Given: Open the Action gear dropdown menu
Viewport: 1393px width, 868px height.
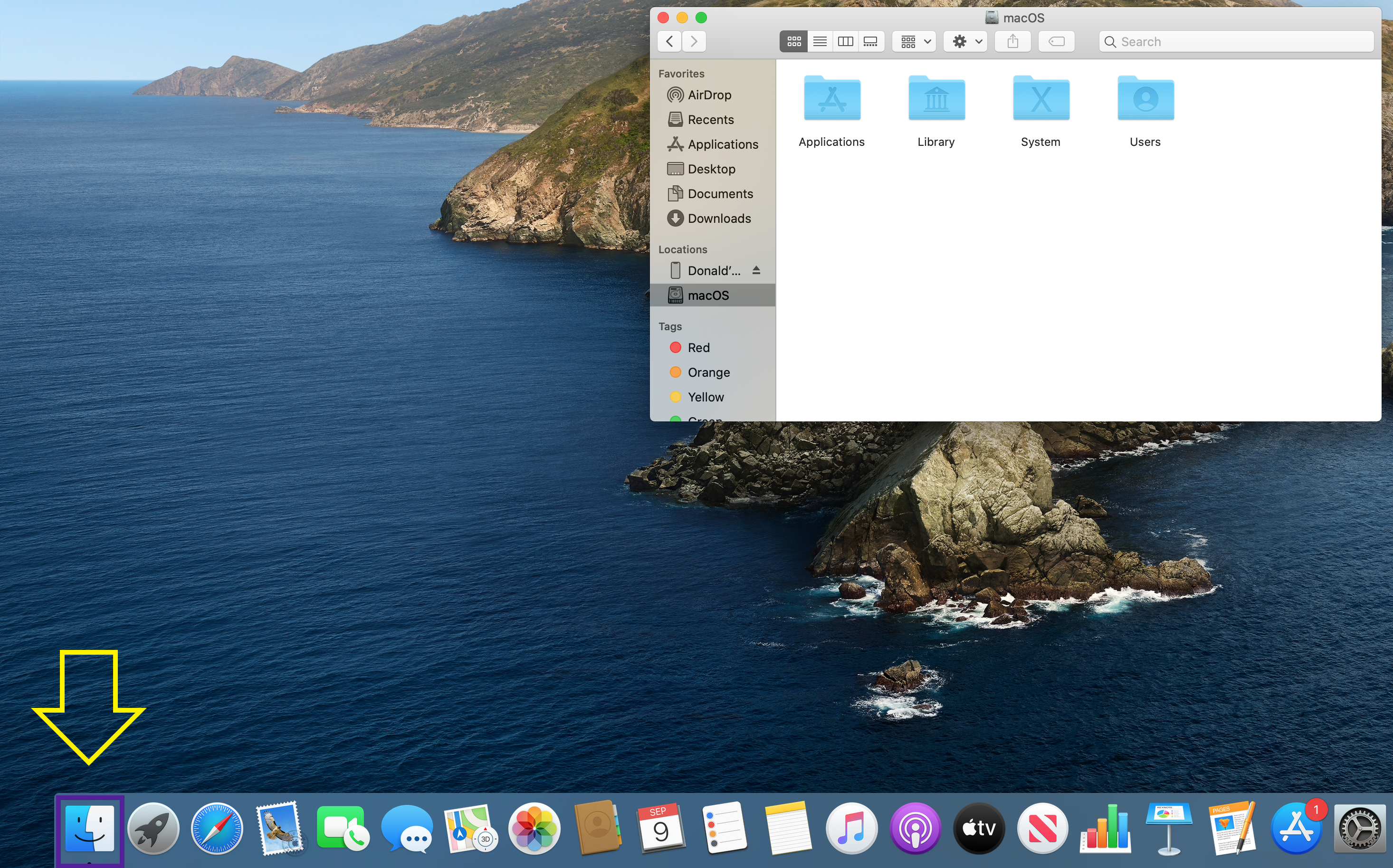Looking at the screenshot, I should tap(966, 41).
